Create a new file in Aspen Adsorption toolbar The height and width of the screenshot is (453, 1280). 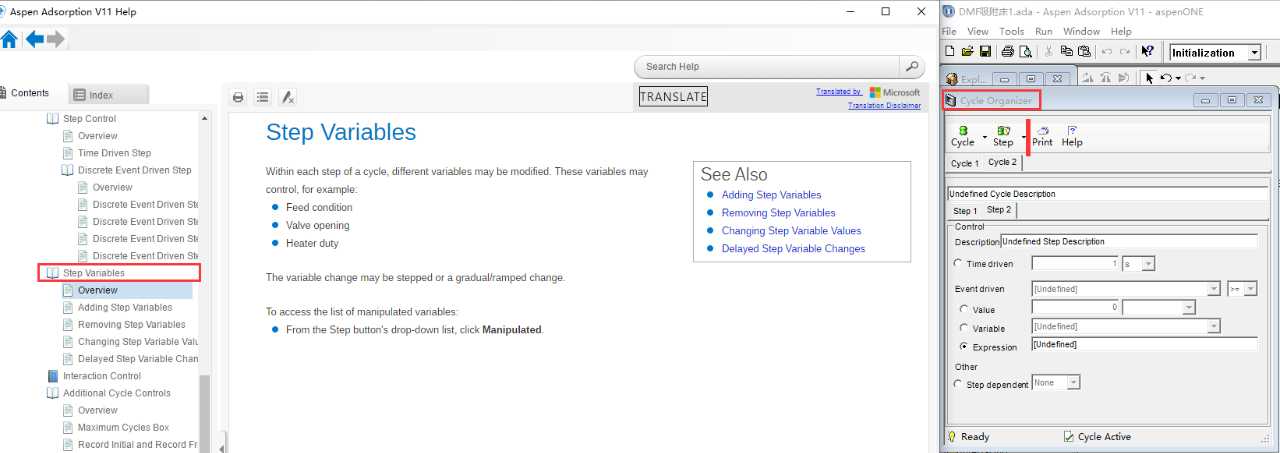coord(951,52)
